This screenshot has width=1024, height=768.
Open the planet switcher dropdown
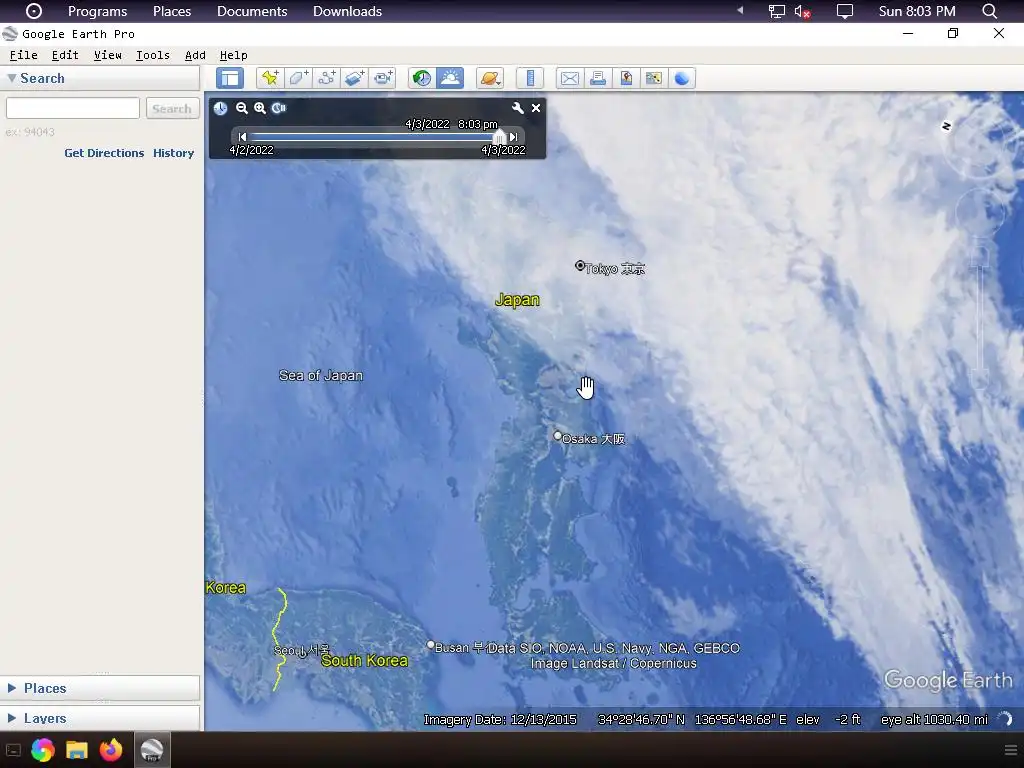490,78
